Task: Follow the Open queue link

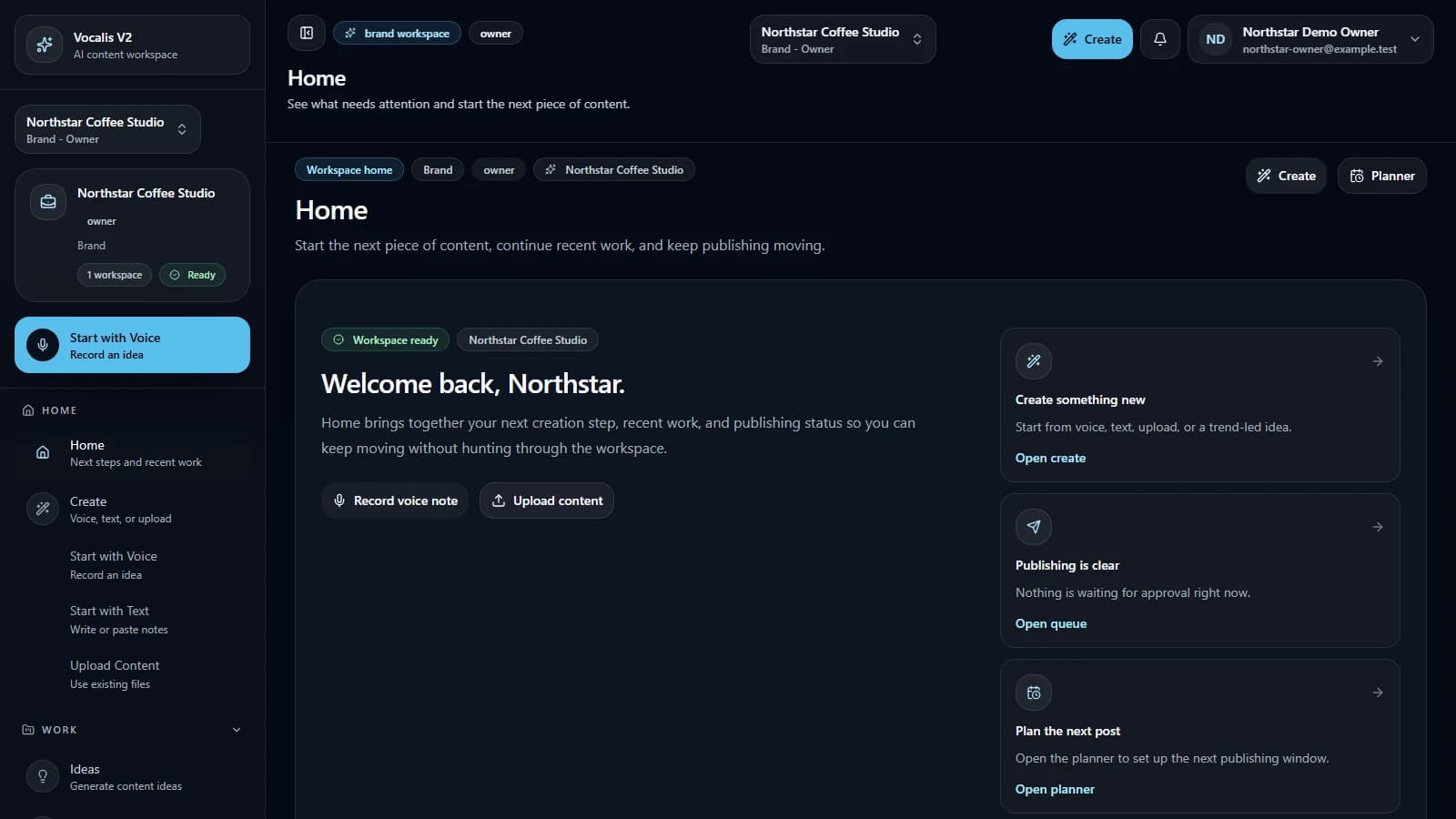Action: click(x=1051, y=623)
